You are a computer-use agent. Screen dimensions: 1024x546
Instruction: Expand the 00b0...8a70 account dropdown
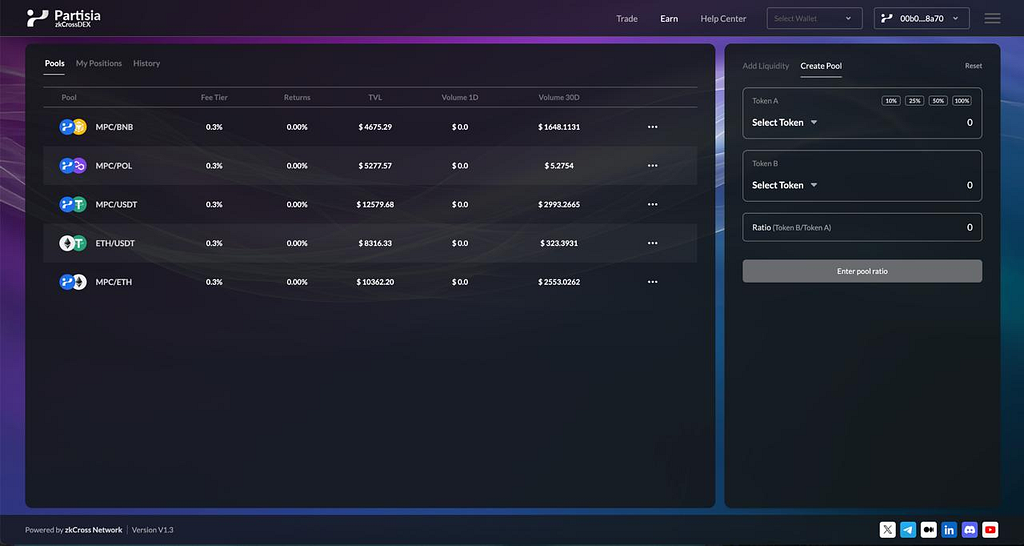point(921,18)
